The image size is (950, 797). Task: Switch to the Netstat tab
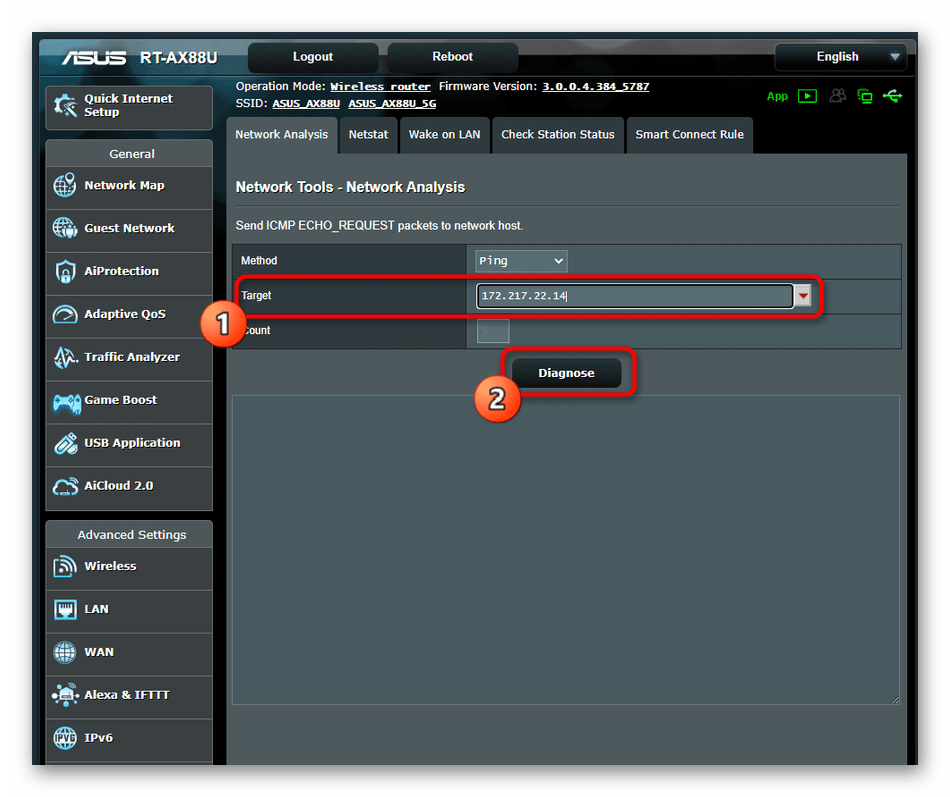368,135
